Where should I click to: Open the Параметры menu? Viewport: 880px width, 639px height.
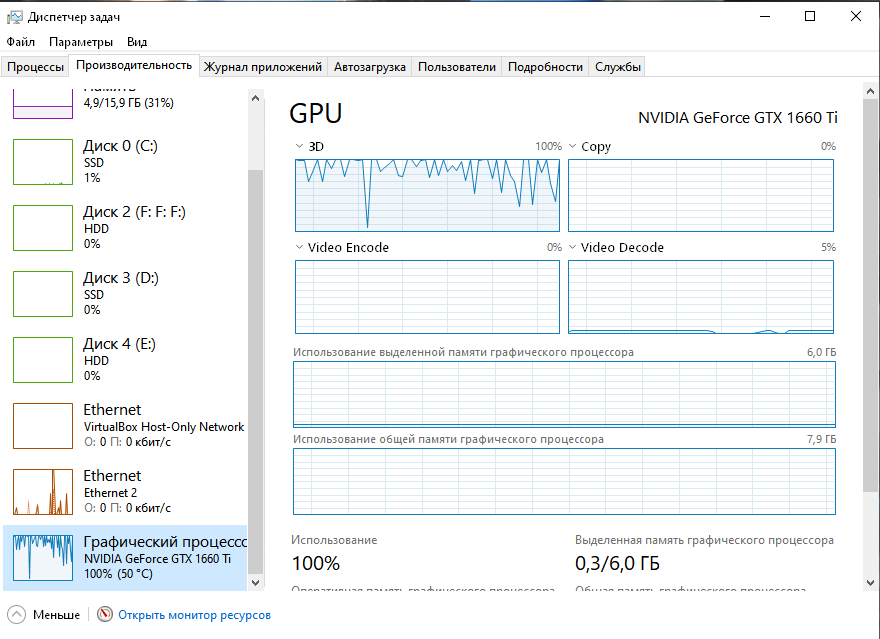coord(81,42)
